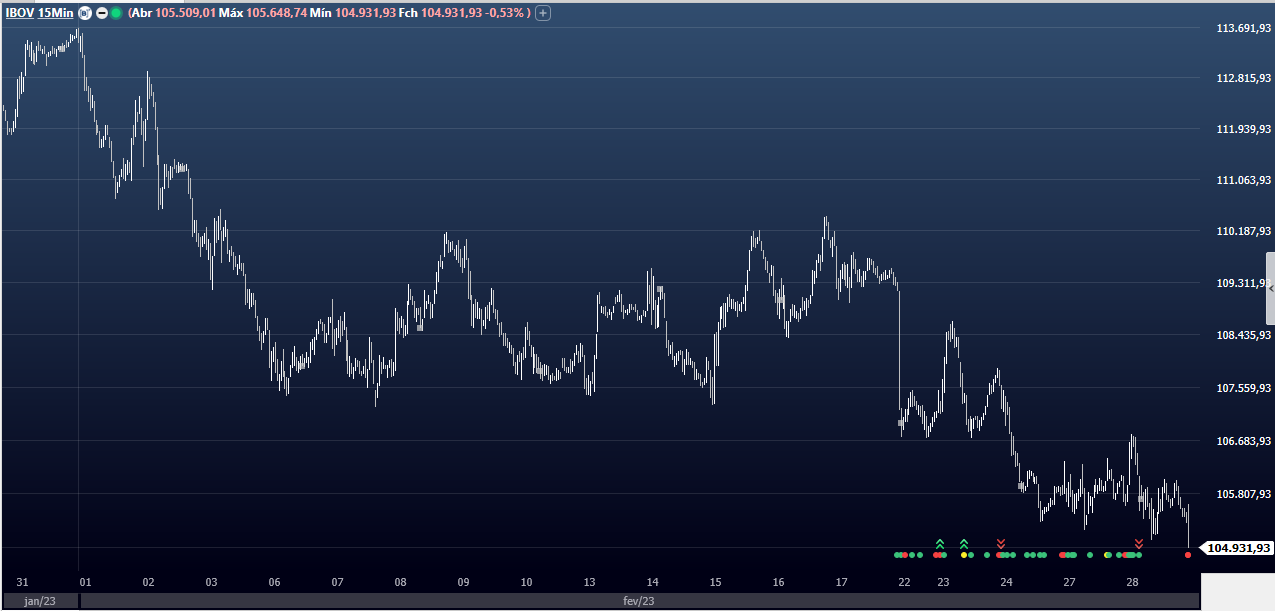1275x611 pixels.
Task: Click the first green double-arrow up signal
Action: [x=940, y=544]
